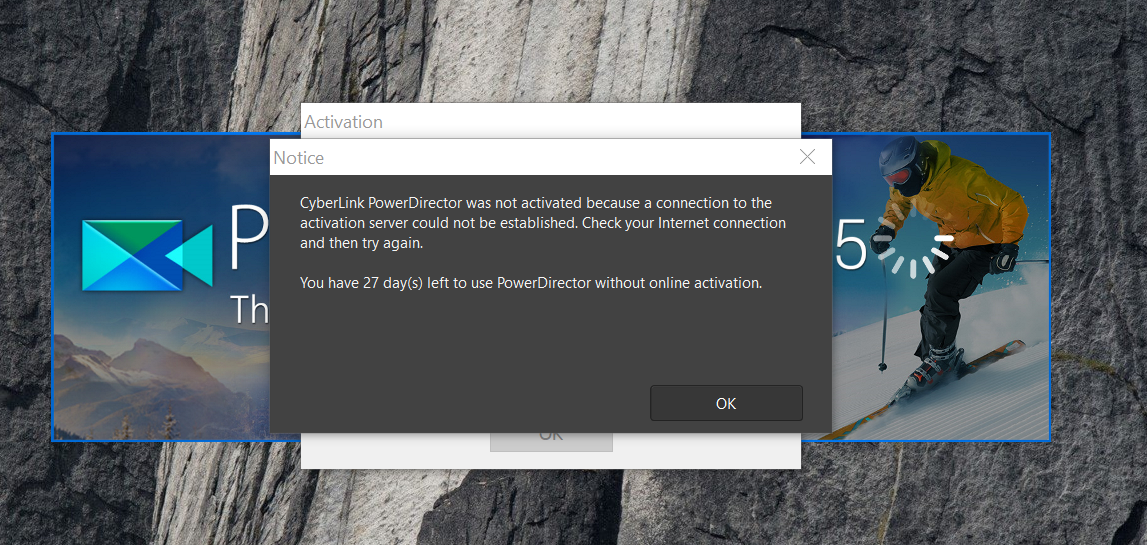The width and height of the screenshot is (1147, 545).
Task: Select the dimmed OK button in Activation window
Action: (551, 442)
